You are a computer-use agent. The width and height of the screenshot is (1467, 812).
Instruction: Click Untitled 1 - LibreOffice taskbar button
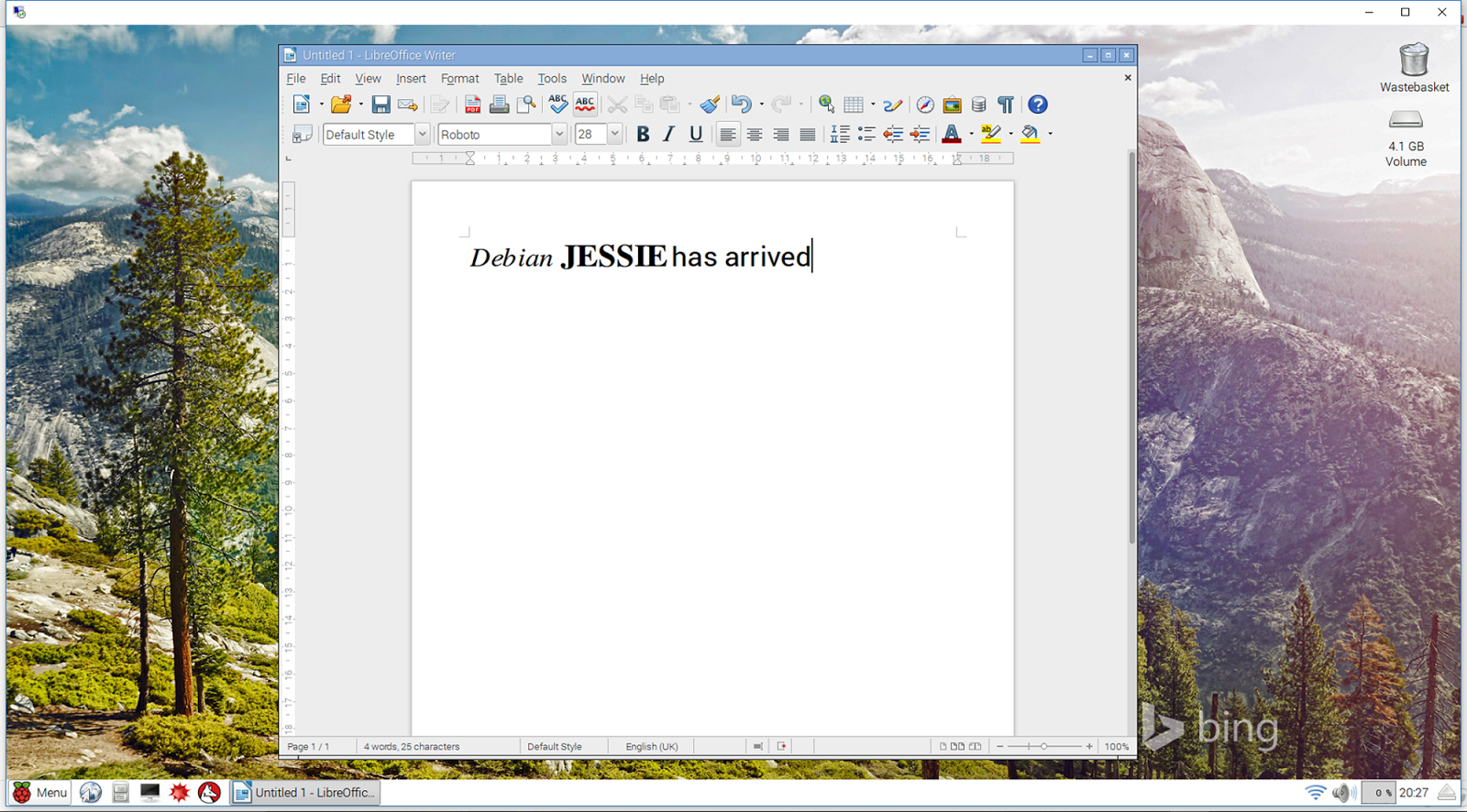coord(305,793)
